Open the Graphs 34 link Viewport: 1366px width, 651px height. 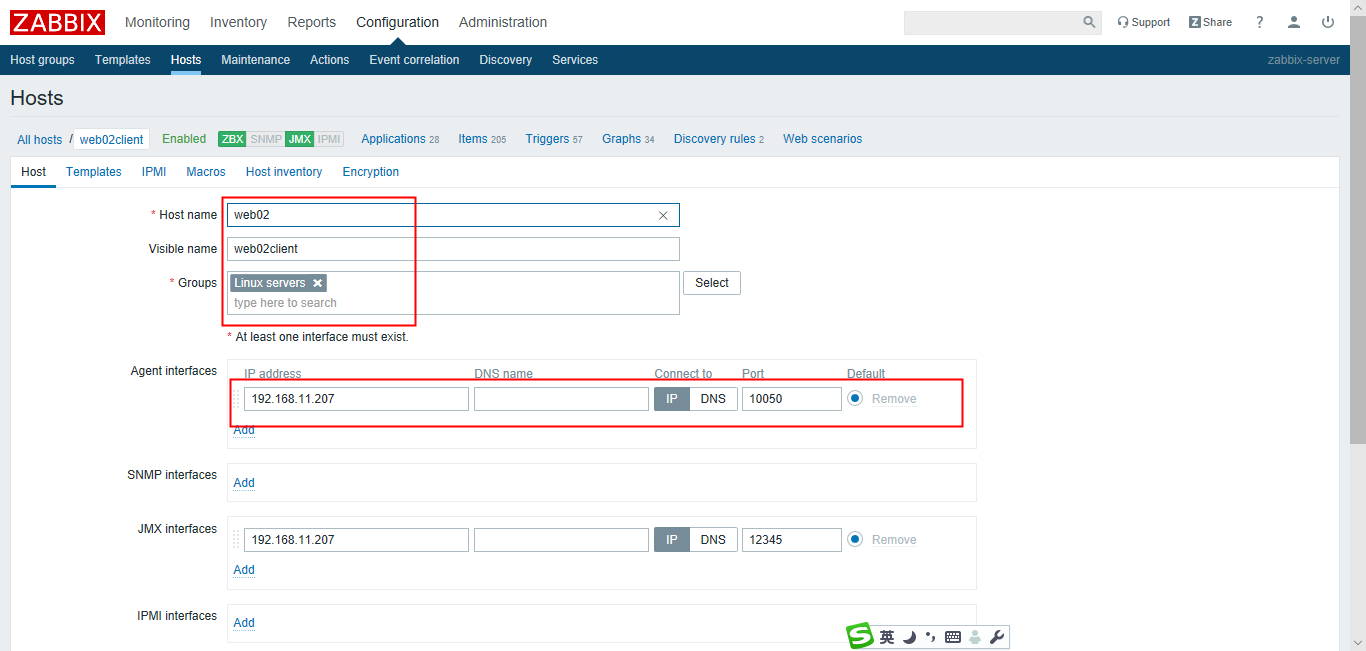628,139
